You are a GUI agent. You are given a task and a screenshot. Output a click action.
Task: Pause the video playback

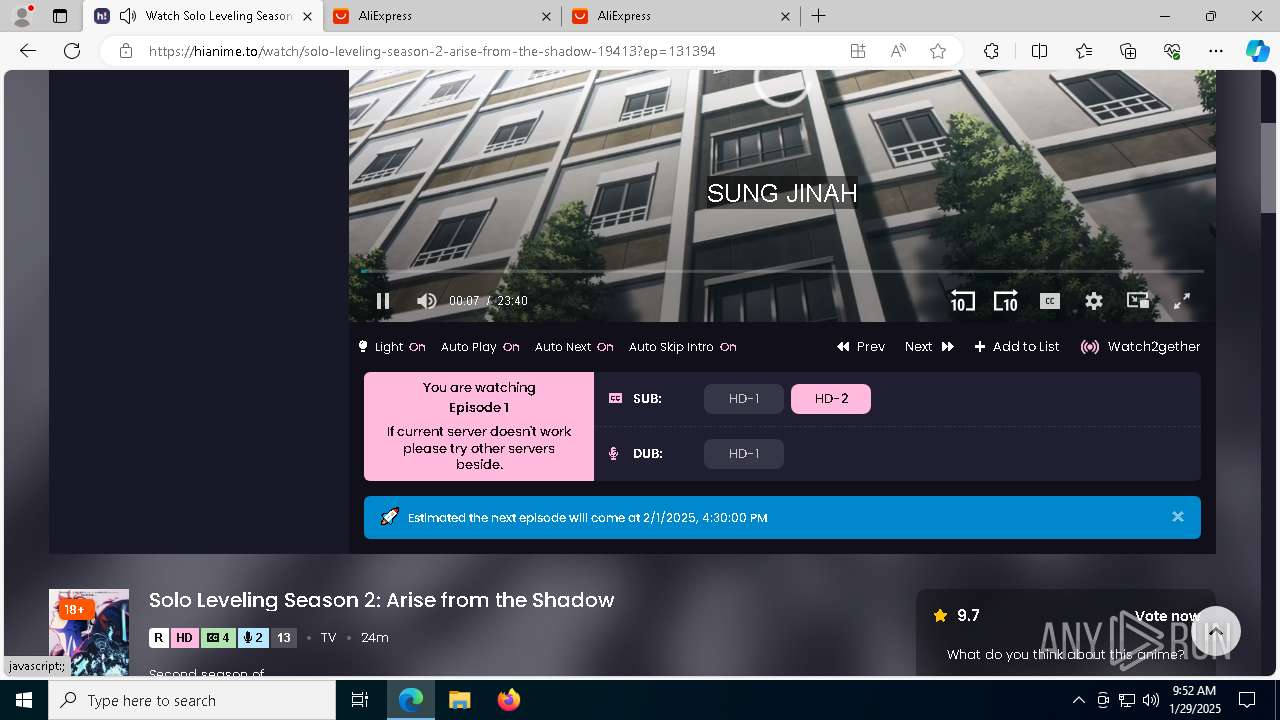coord(383,301)
